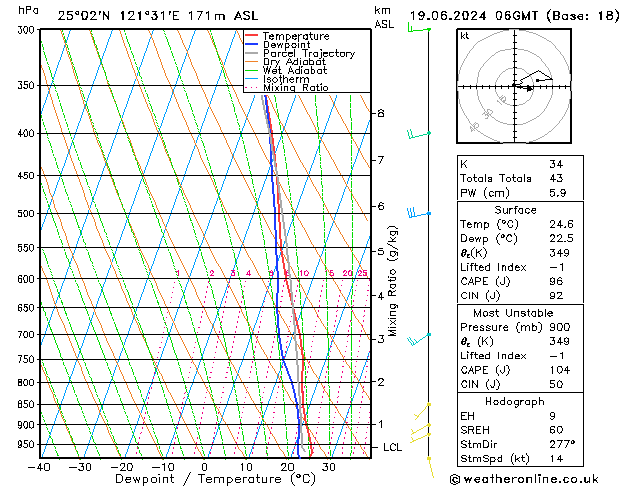
Task: Click the Mixing Ratio legend entry
Action: [x=287, y=88]
